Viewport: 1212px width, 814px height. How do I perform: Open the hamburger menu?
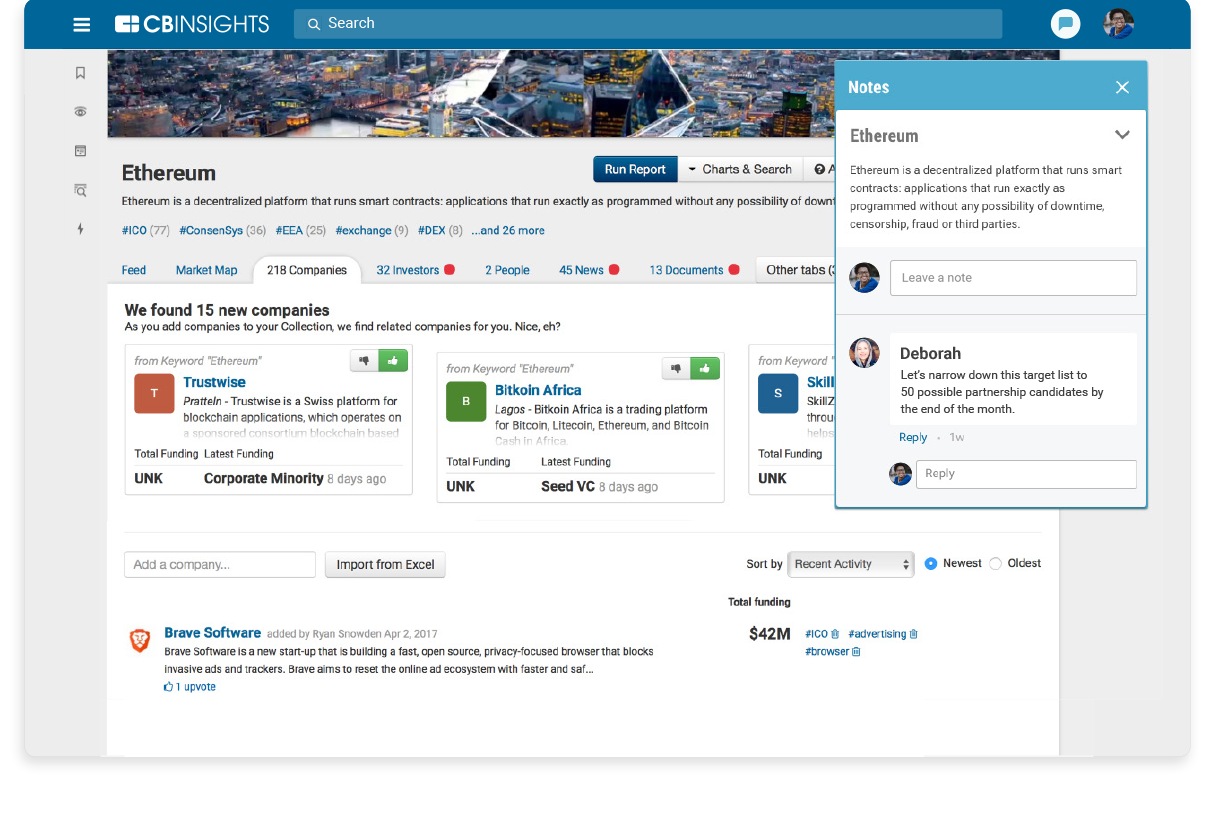point(82,24)
